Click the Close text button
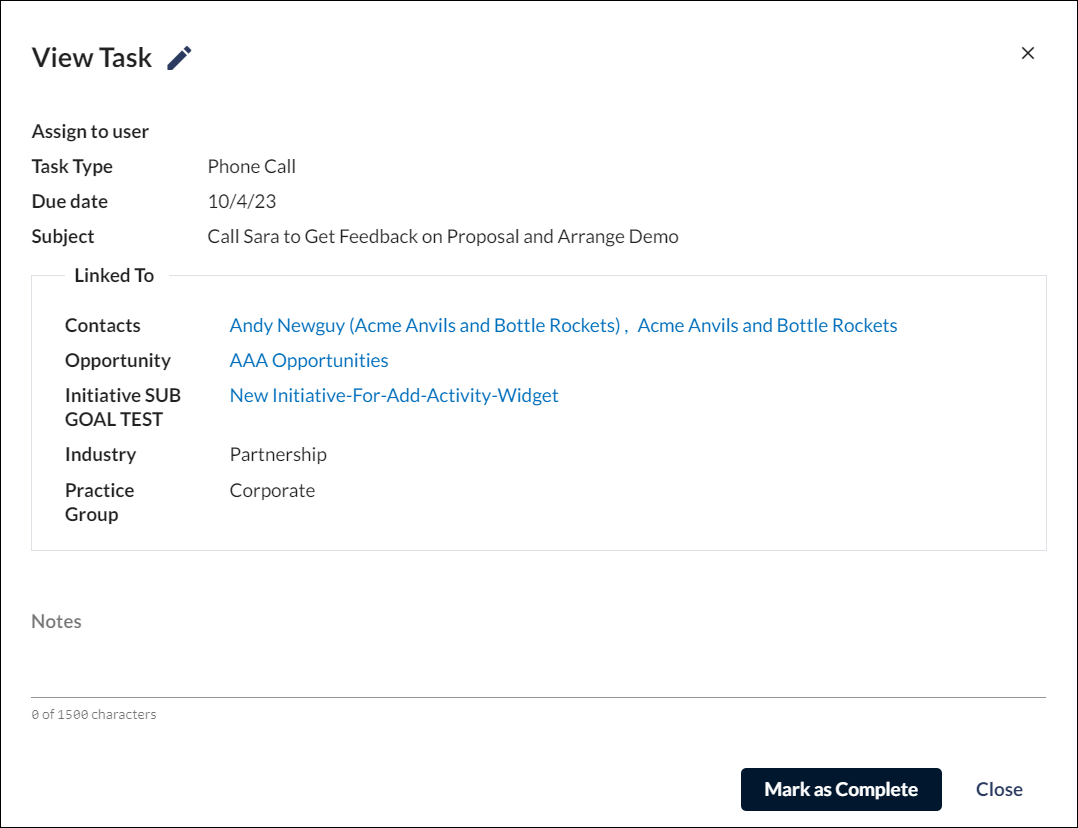Viewport: 1078px width, 828px height. pyautogui.click(x=999, y=789)
